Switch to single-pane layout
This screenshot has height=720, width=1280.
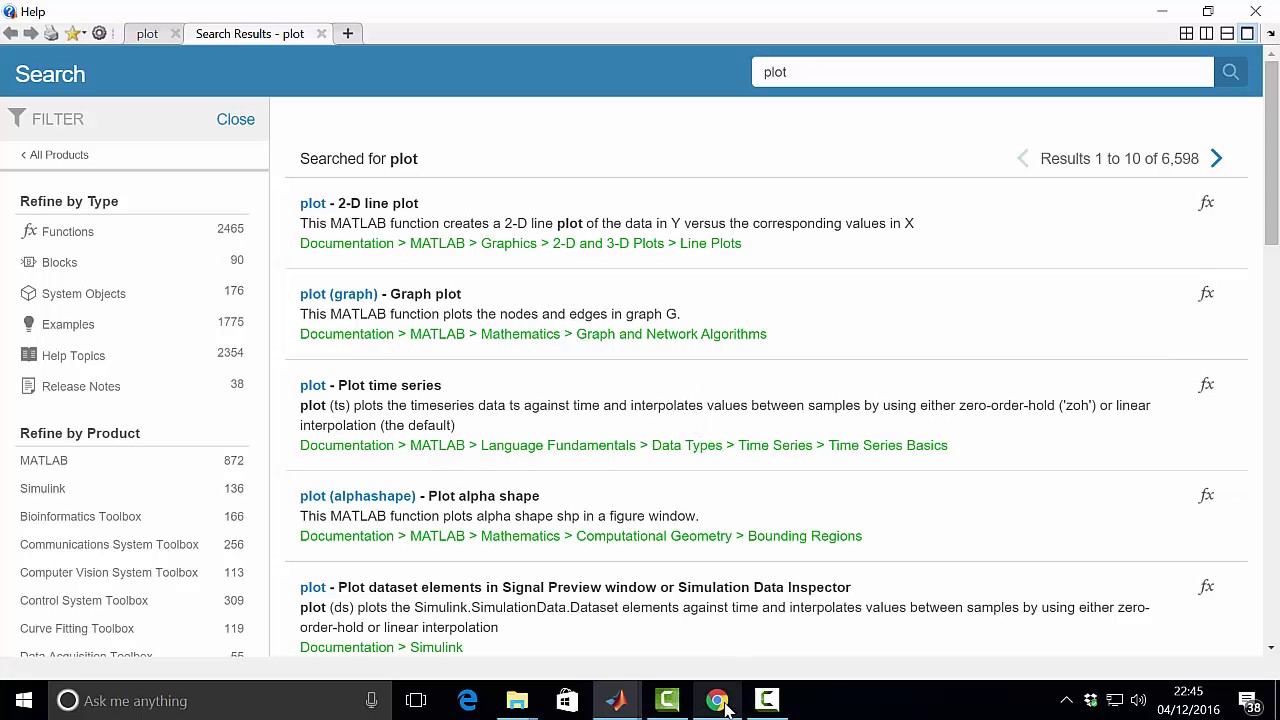tap(1247, 33)
